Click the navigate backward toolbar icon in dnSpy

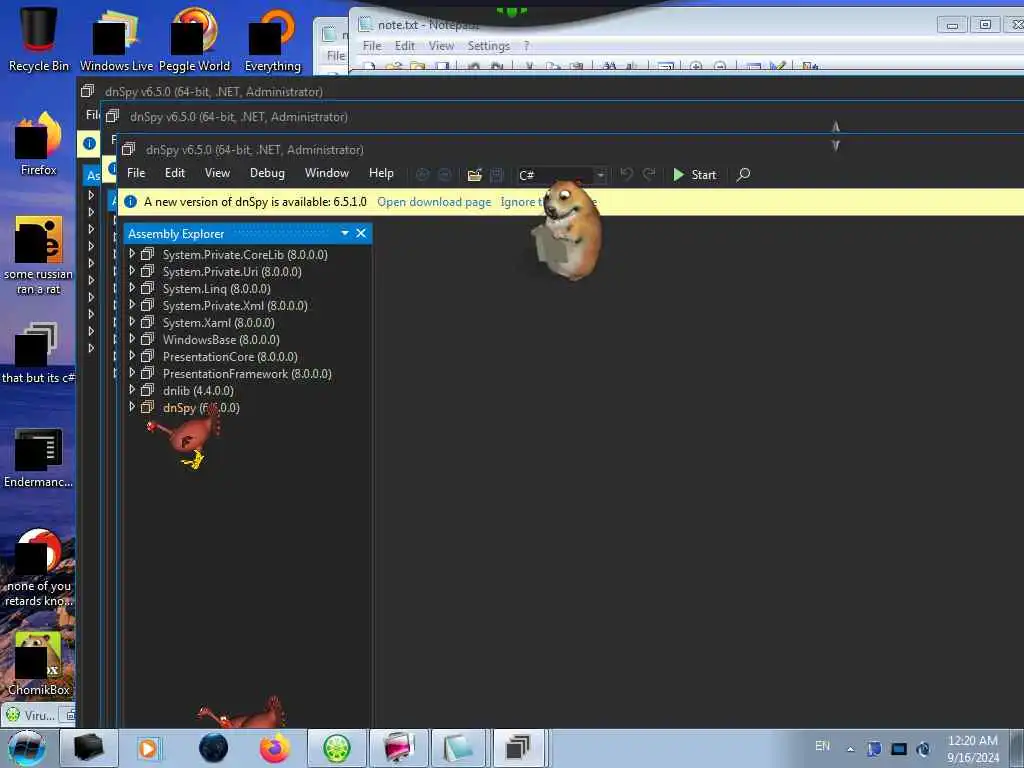coord(423,174)
